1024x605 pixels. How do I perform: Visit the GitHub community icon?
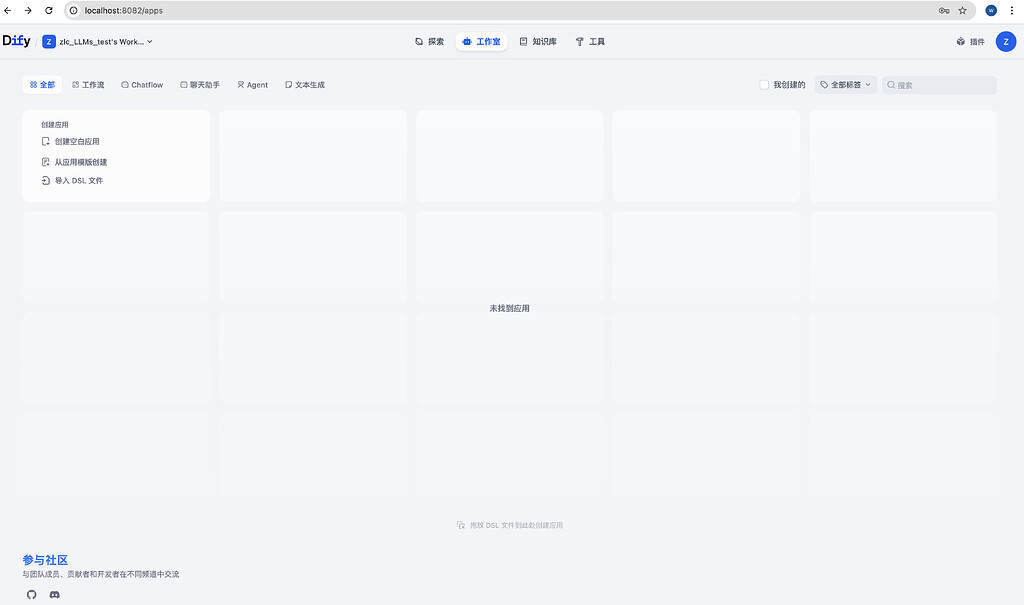coord(31,595)
